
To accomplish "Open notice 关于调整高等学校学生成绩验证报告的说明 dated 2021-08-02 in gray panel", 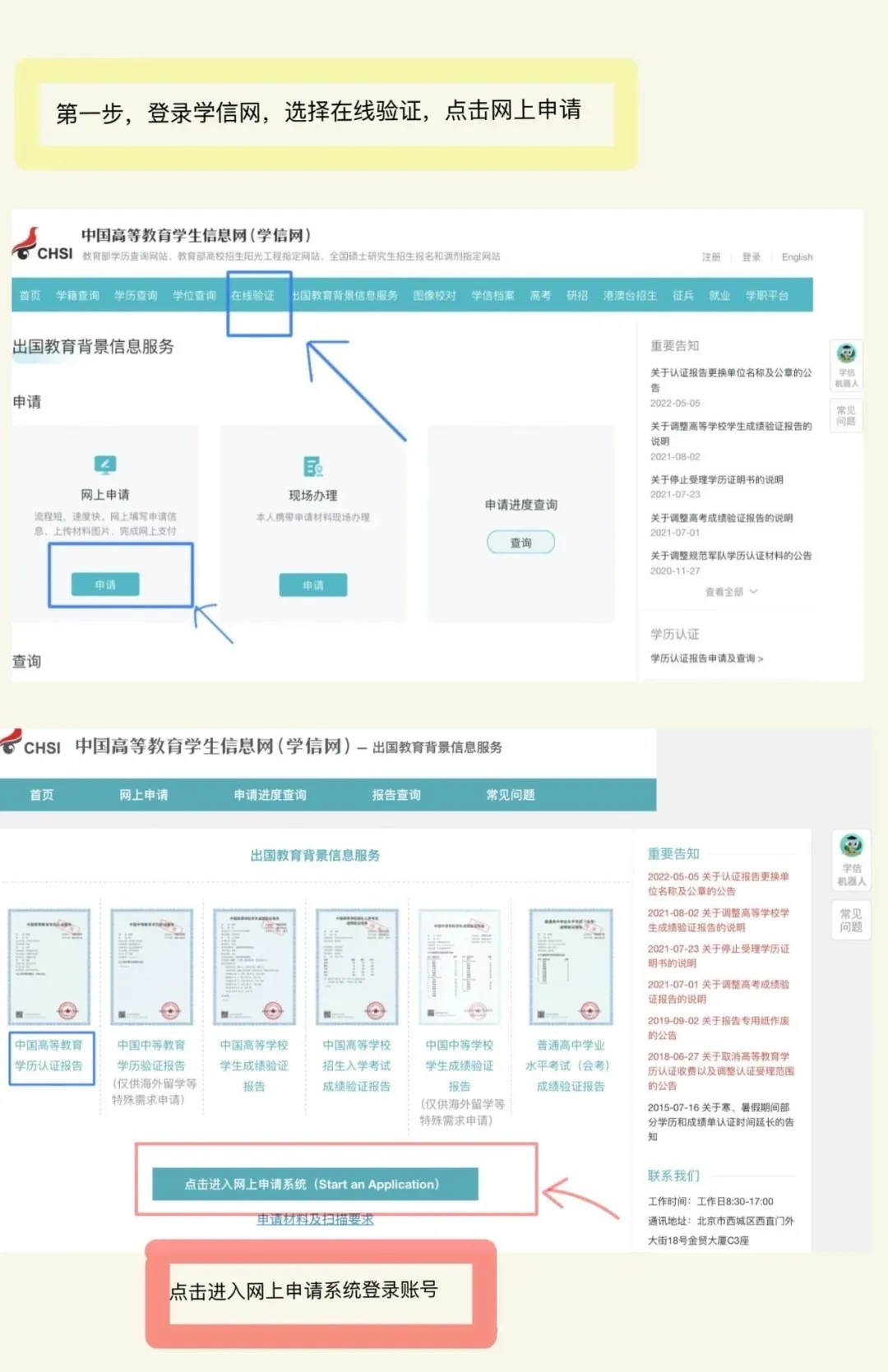I will pos(731,433).
